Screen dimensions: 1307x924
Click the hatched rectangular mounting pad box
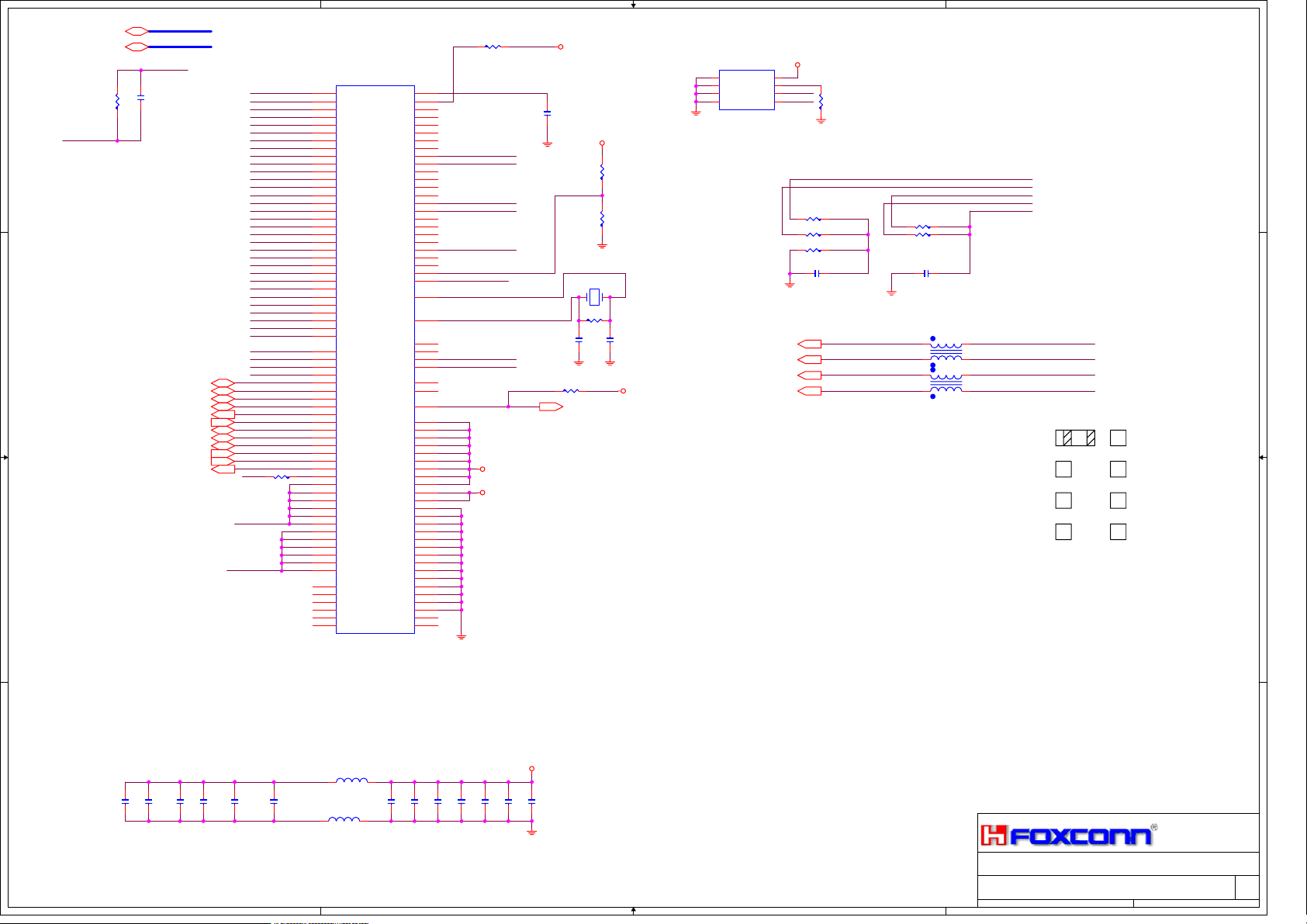click(1075, 438)
